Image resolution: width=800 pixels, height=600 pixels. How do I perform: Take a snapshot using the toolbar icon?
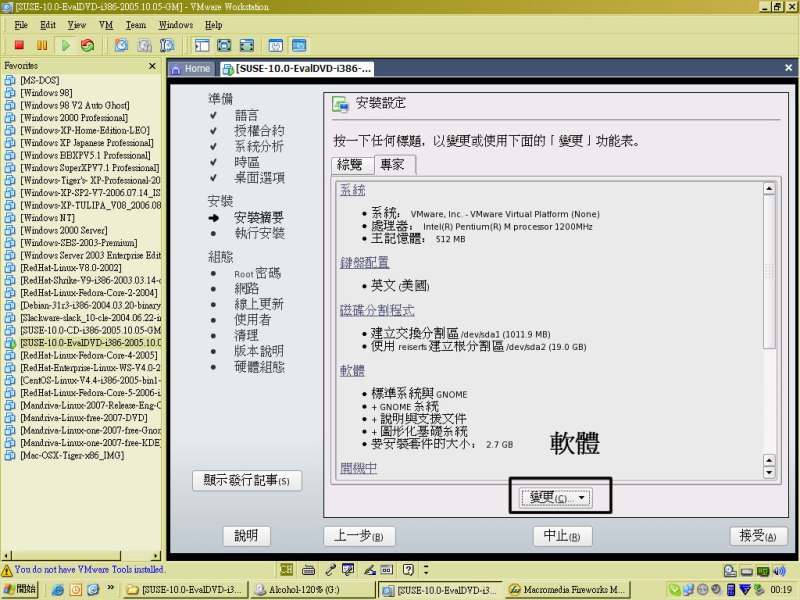(121, 45)
